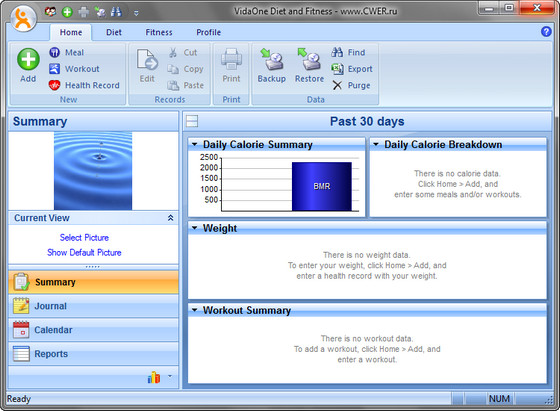Open the Journal view in sidebar
Viewport: 560px width, 411px height.
point(93,306)
